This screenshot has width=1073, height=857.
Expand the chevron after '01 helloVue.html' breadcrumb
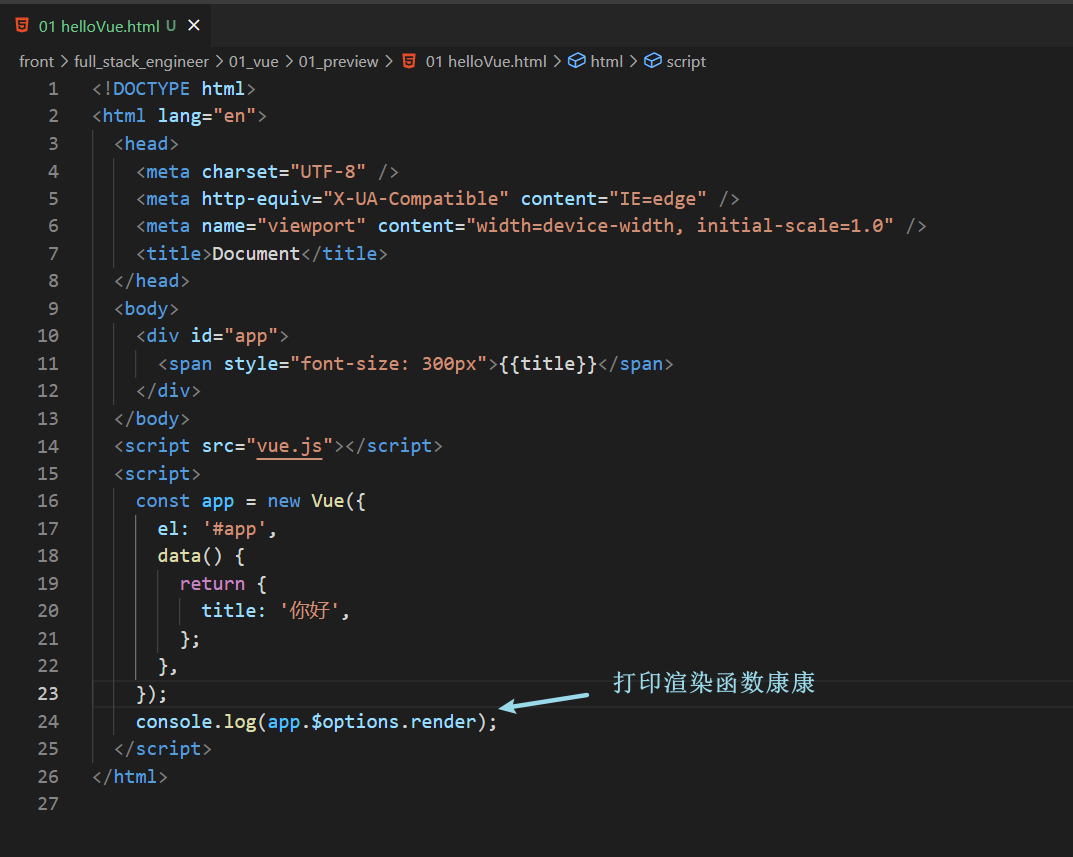557,62
